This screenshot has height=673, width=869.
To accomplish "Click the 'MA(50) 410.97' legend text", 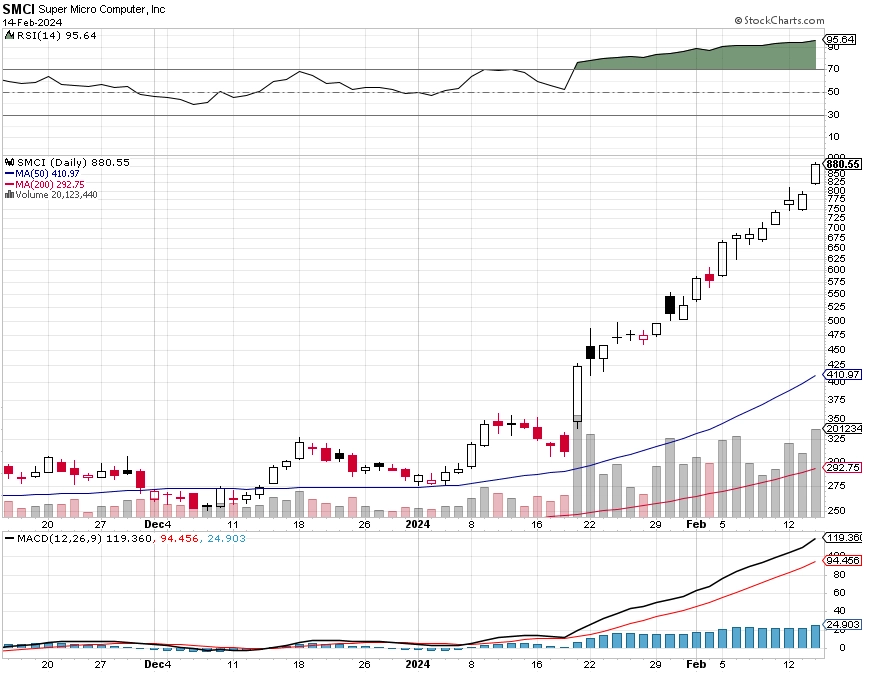I will (47, 174).
